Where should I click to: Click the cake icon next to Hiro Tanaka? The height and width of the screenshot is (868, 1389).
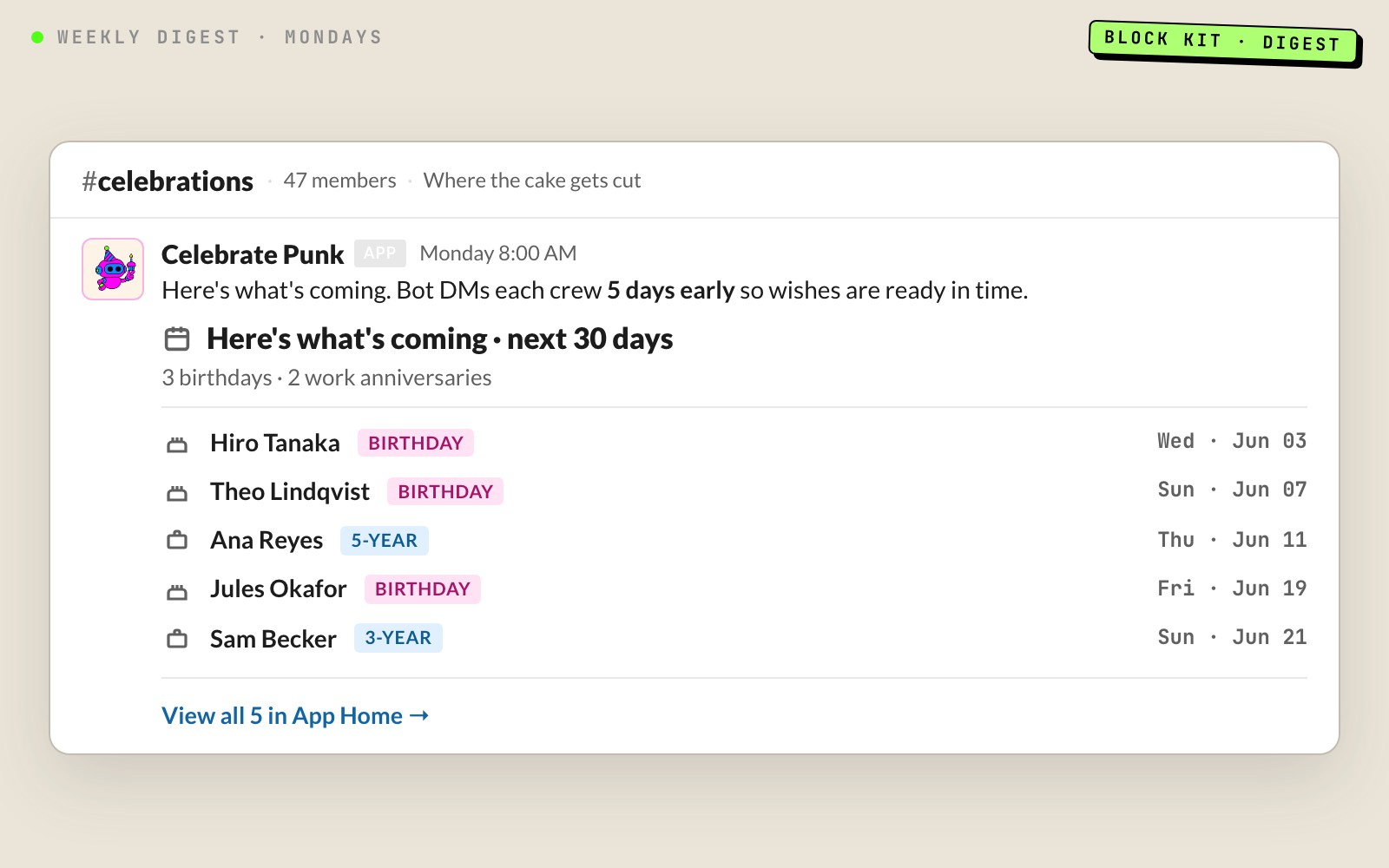pyautogui.click(x=177, y=444)
